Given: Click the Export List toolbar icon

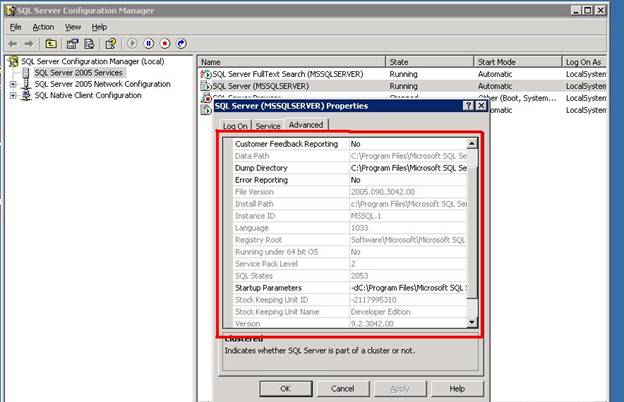Looking at the screenshot, I should [89, 43].
